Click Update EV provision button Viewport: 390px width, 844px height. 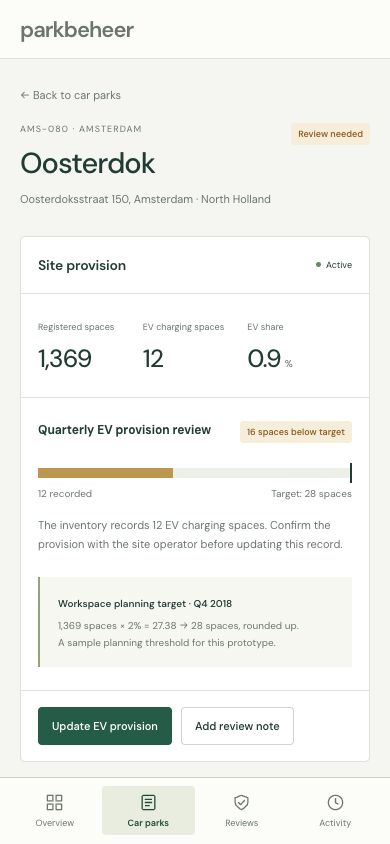[x=105, y=726]
